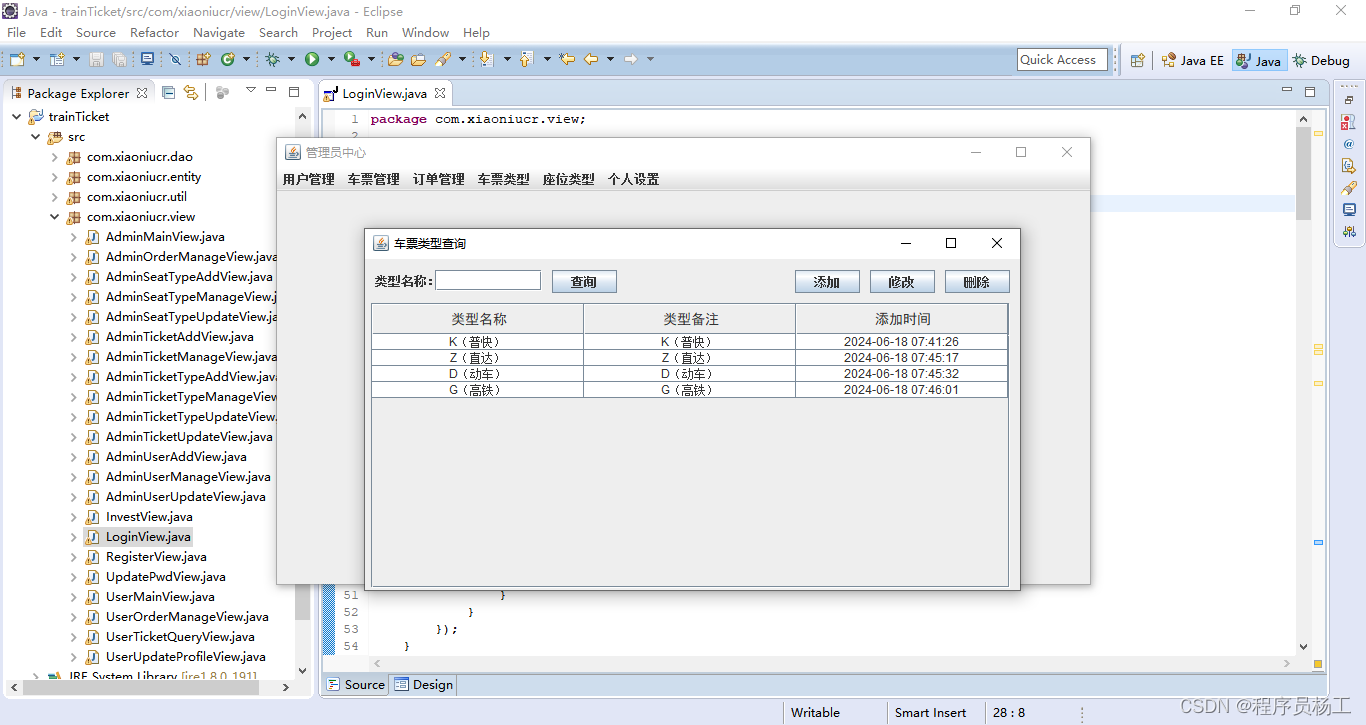Collapse All items in Package Explorer
Screen dimensions: 1366x725
point(168,92)
